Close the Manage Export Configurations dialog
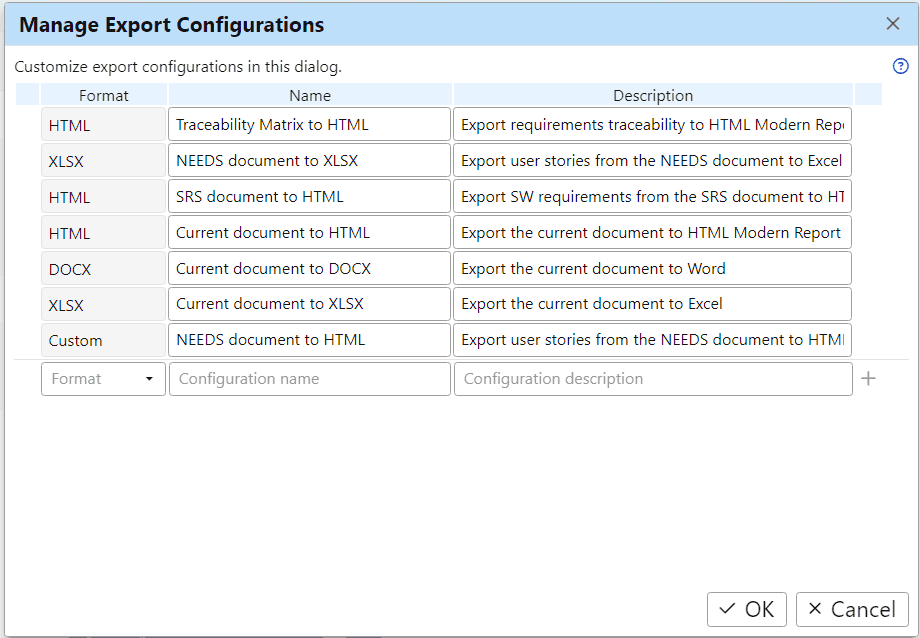920x638 pixels. [x=893, y=24]
